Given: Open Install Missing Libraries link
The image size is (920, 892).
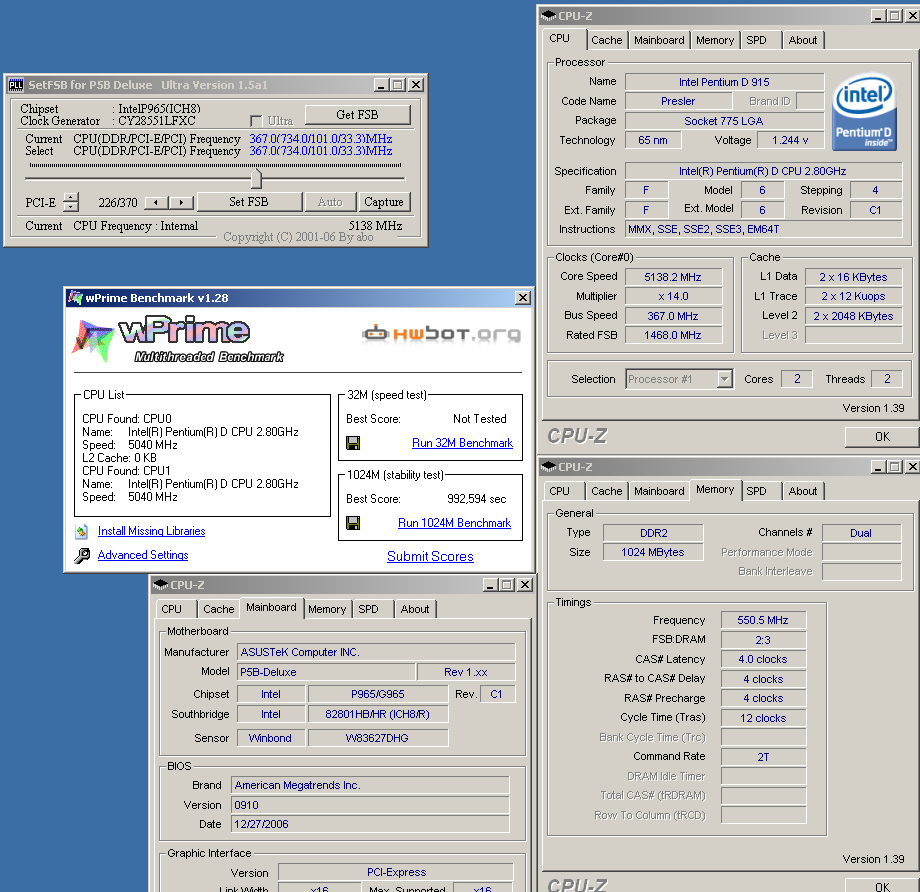Looking at the screenshot, I should 151,531.
